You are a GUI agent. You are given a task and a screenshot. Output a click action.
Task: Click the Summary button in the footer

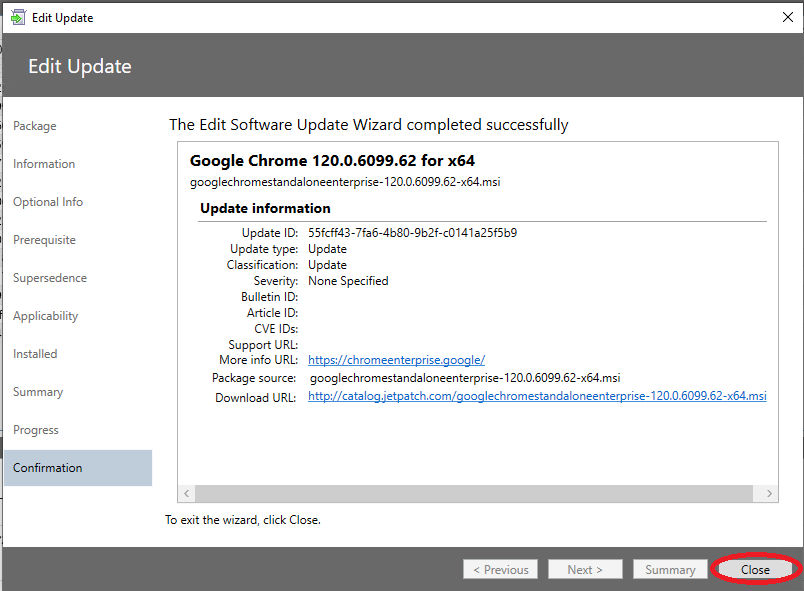pos(670,569)
